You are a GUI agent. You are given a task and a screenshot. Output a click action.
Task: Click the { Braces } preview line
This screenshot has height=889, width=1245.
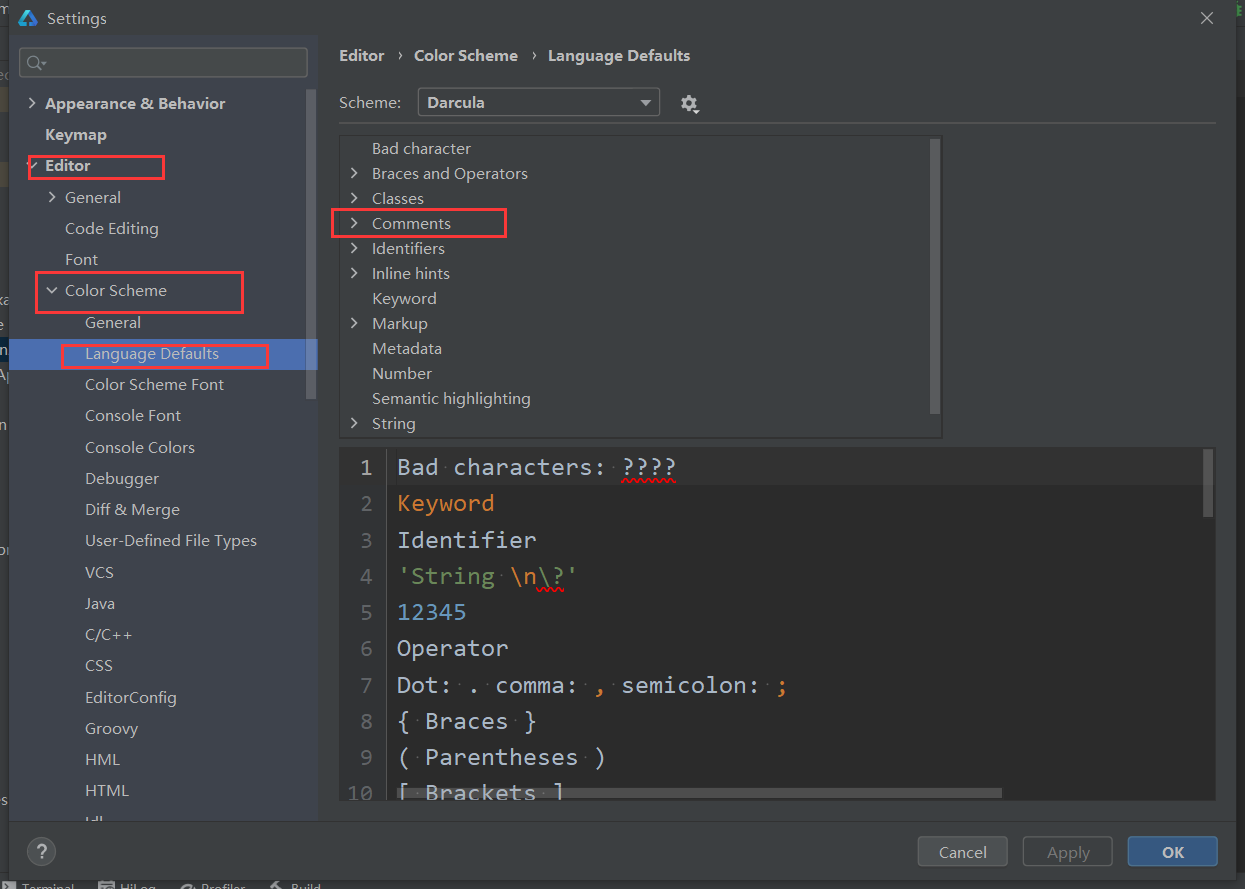coord(467,721)
